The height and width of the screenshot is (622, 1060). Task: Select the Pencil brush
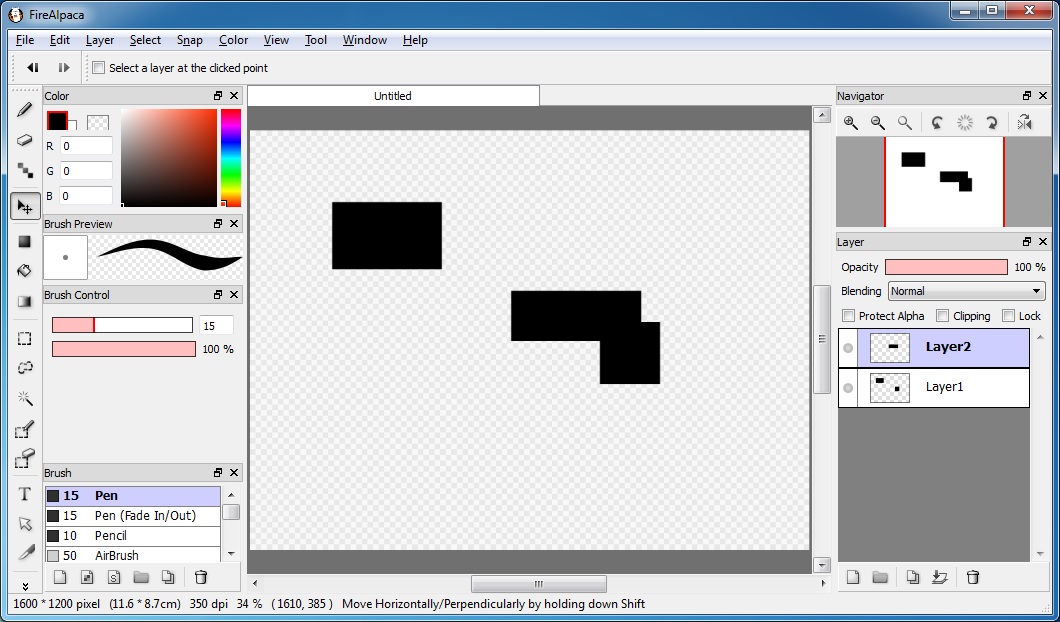[x=132, y=535]
